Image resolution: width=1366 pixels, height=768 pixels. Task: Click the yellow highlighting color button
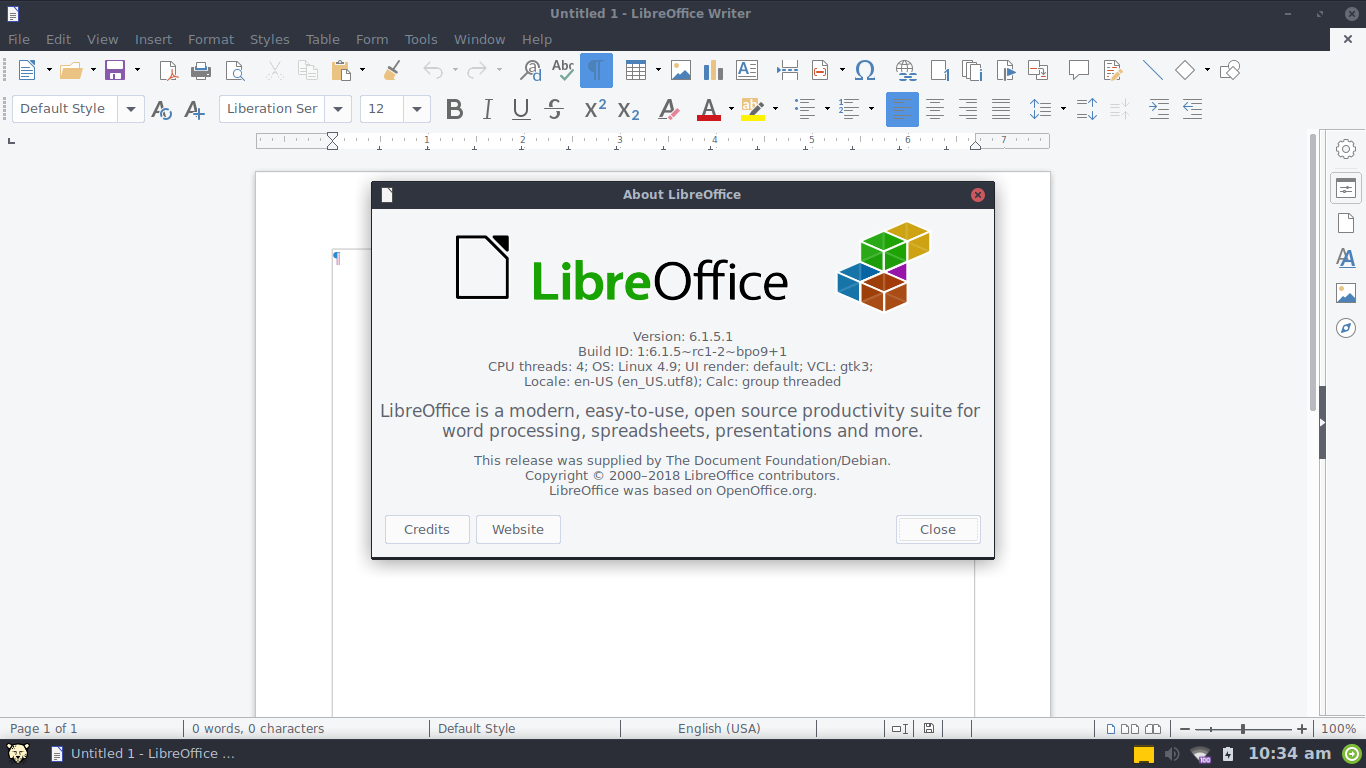[x=753, y=109]
